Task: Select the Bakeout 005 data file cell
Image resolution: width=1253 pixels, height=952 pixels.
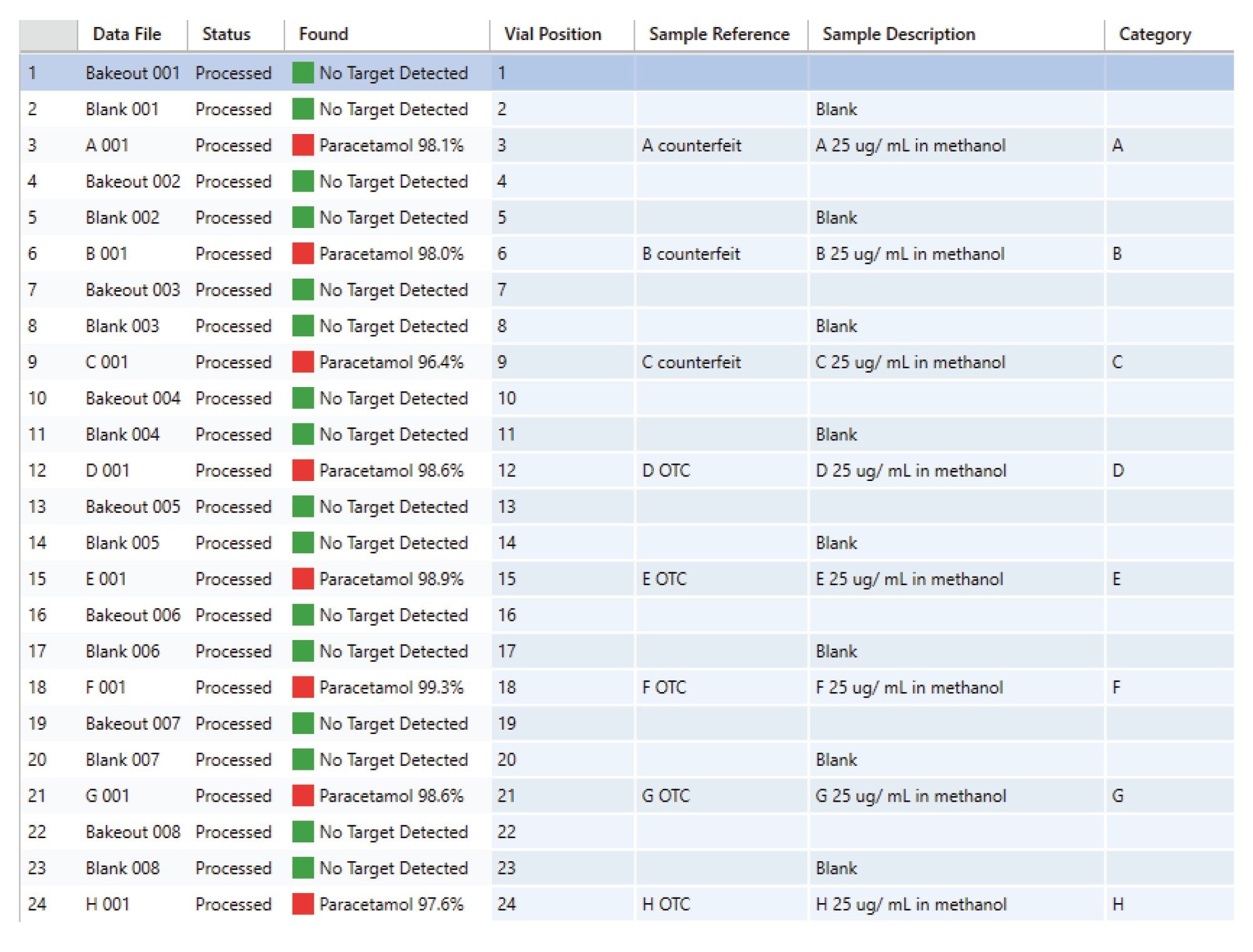Action: click(x=133, y=507)
